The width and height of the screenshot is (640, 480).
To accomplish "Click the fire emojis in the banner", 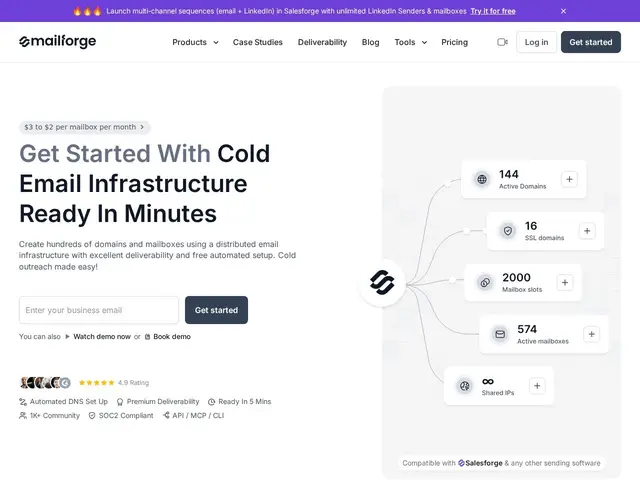I will click(x=87, y=11).
